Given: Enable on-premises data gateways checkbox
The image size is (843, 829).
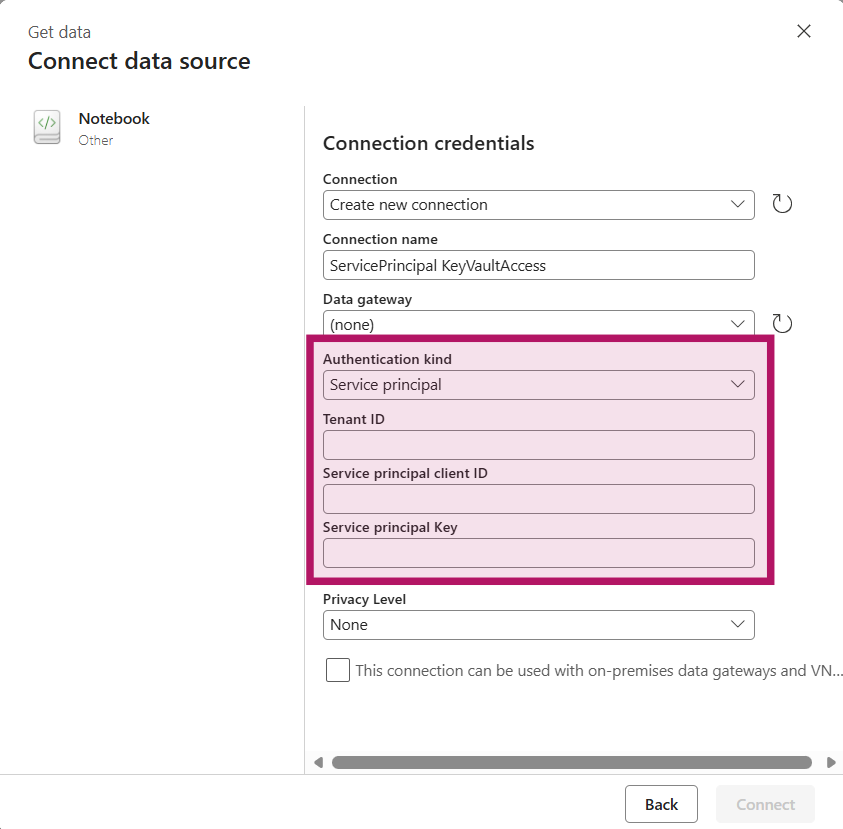Looking at the screenshot, I should (338, 670).
